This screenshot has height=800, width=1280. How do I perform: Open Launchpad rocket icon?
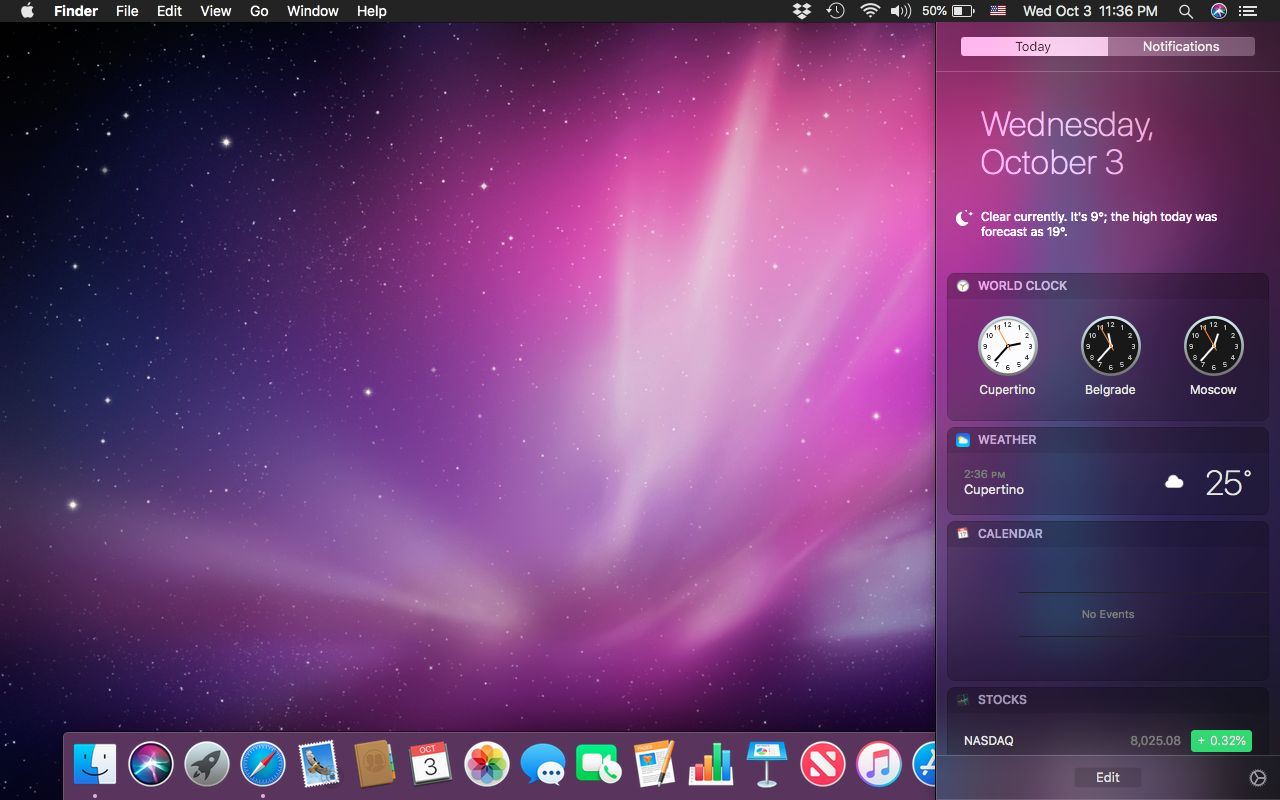(207, 765)
